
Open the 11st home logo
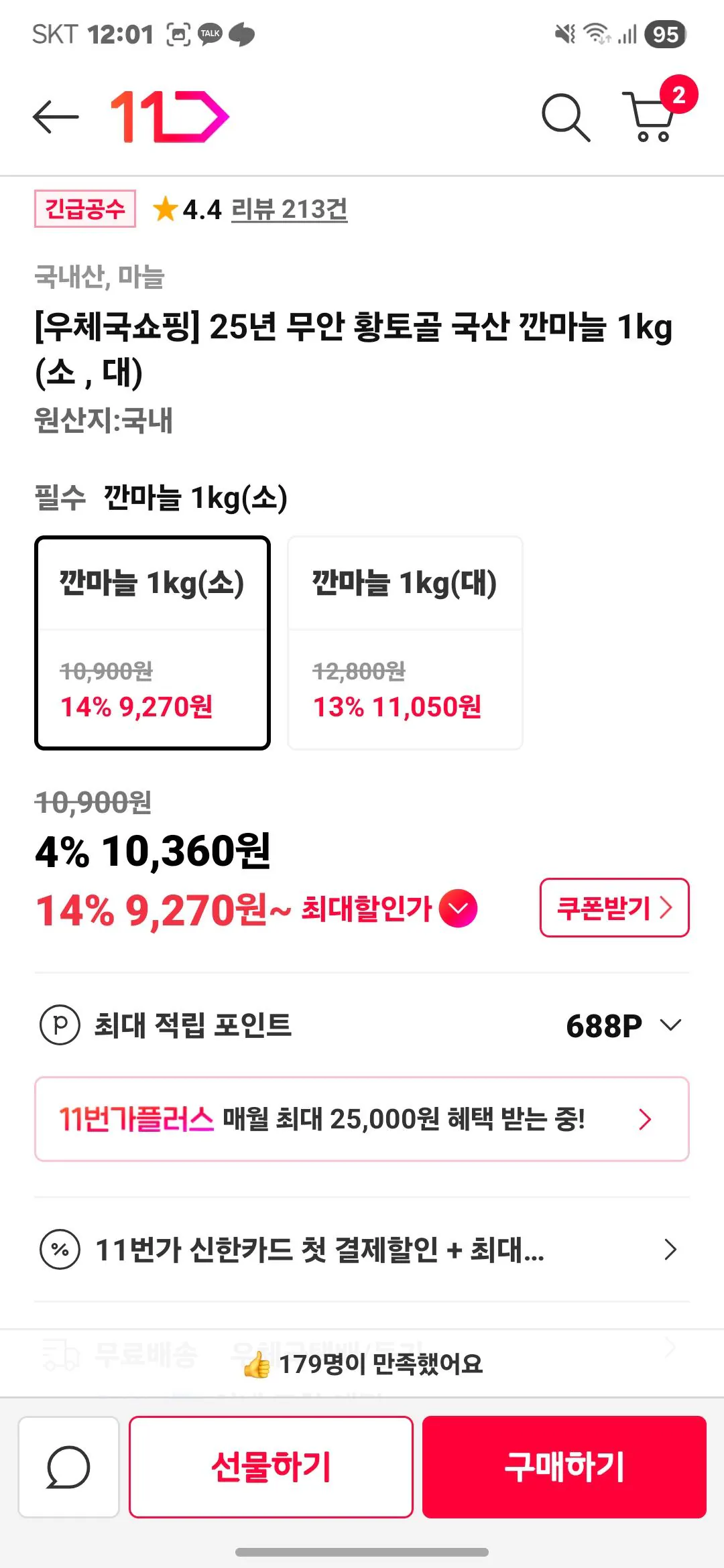point(170,117)
